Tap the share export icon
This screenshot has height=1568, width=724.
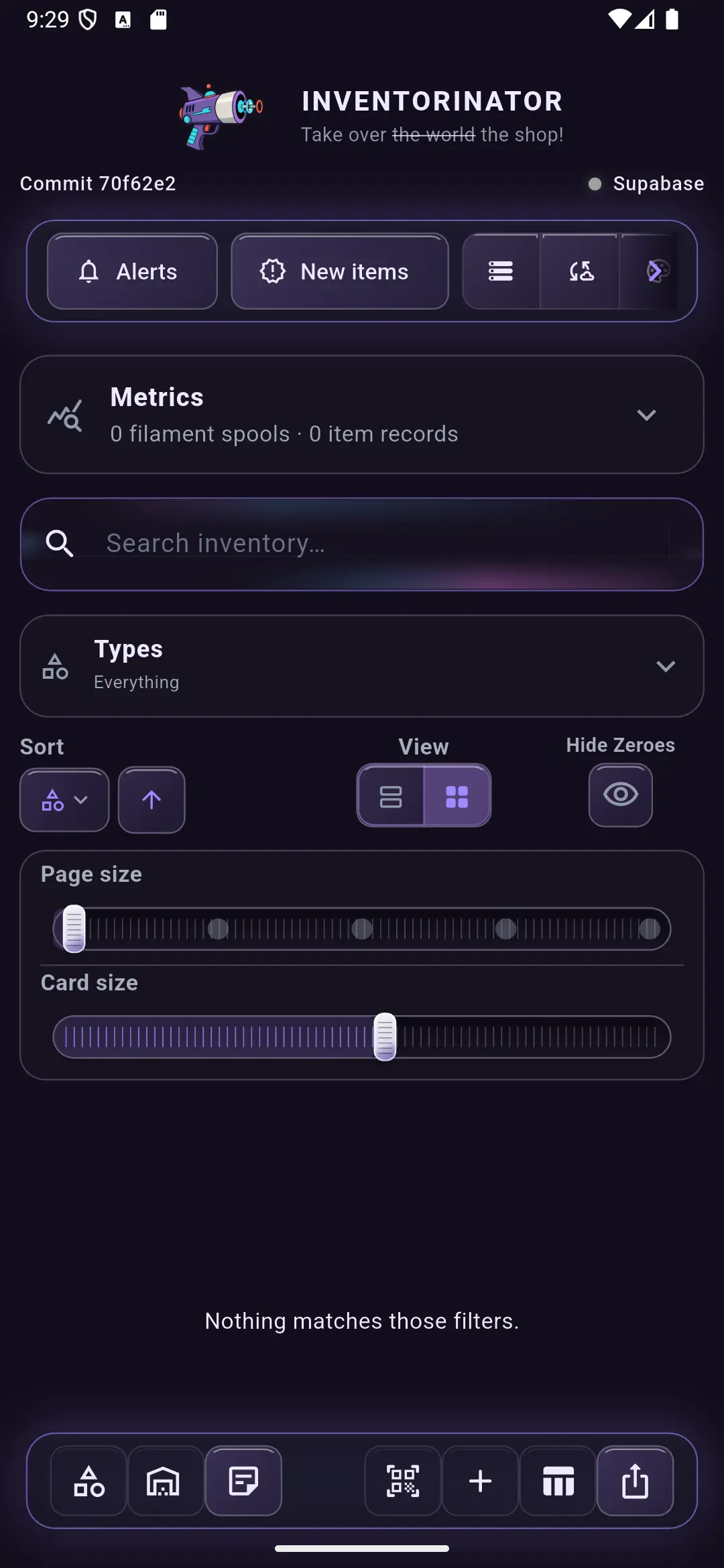tap(635, 1481)
